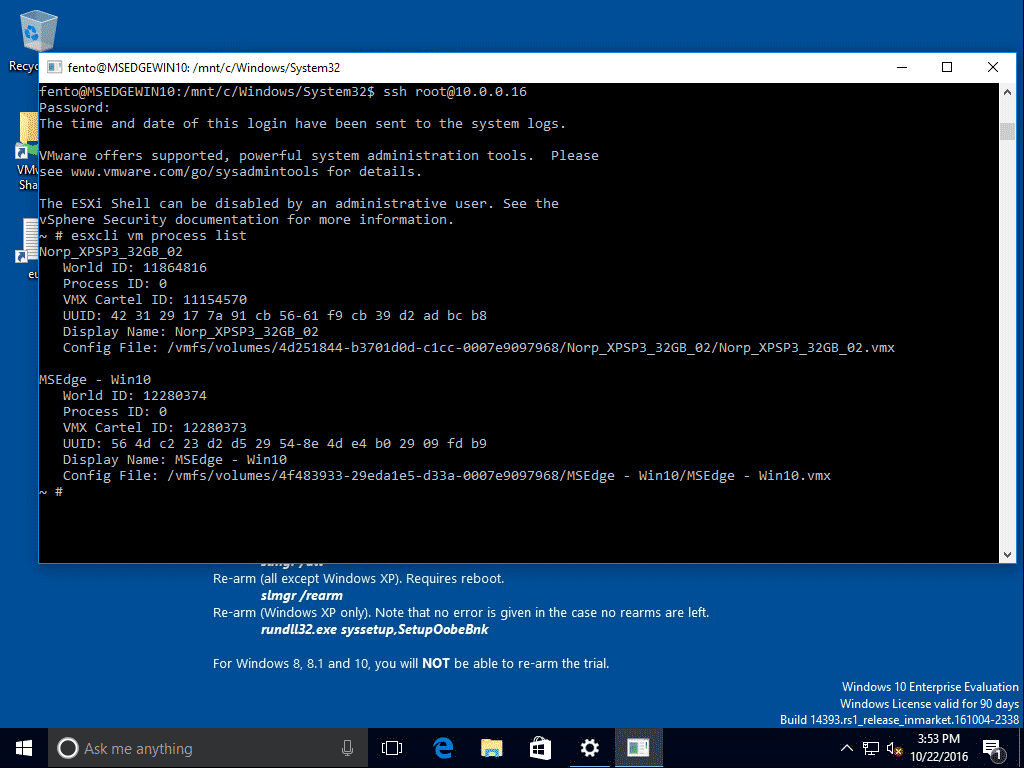Open Task View from the taskbar
This screenshot has height=768, width=1024.
[x=392, y=748]
